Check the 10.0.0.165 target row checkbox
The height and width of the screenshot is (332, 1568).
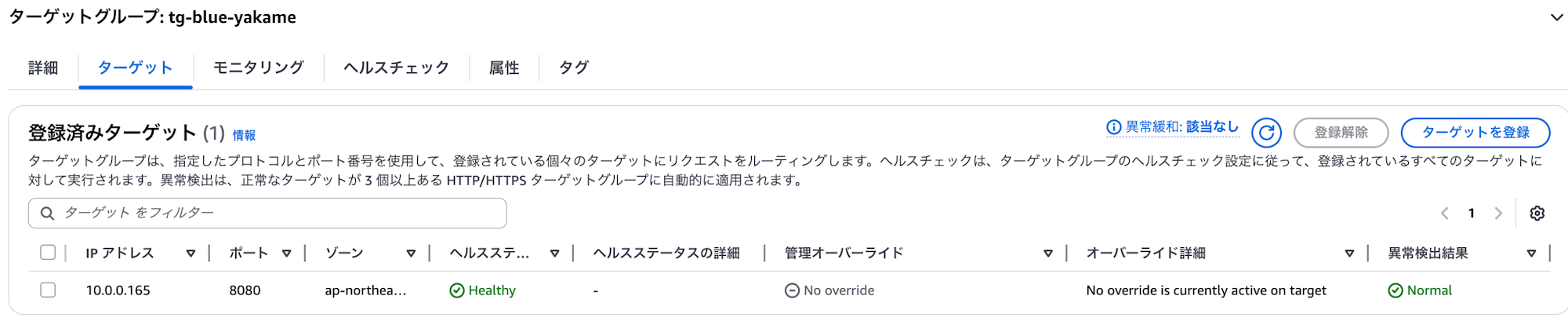(48, 290)
